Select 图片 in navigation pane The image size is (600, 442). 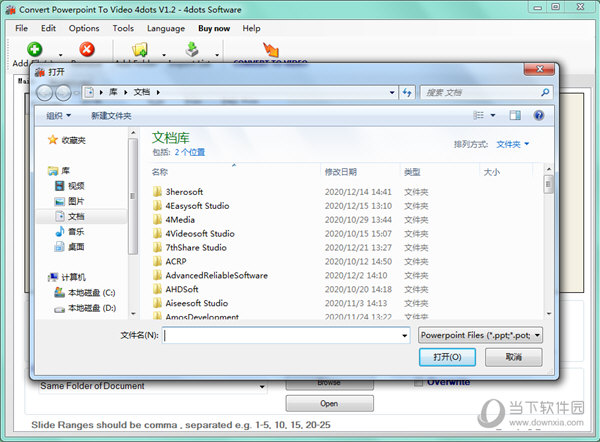(x=70, y=201)
